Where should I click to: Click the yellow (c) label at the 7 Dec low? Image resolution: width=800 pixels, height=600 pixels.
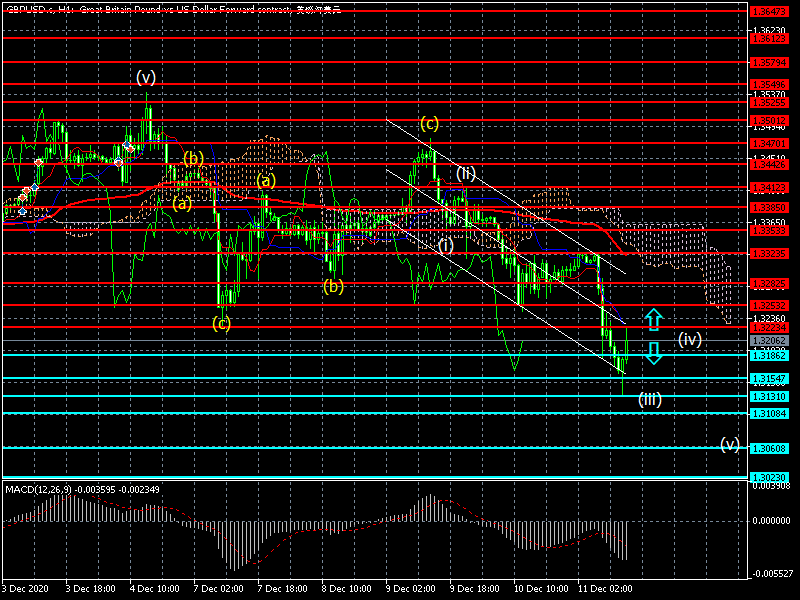(222, 323)
